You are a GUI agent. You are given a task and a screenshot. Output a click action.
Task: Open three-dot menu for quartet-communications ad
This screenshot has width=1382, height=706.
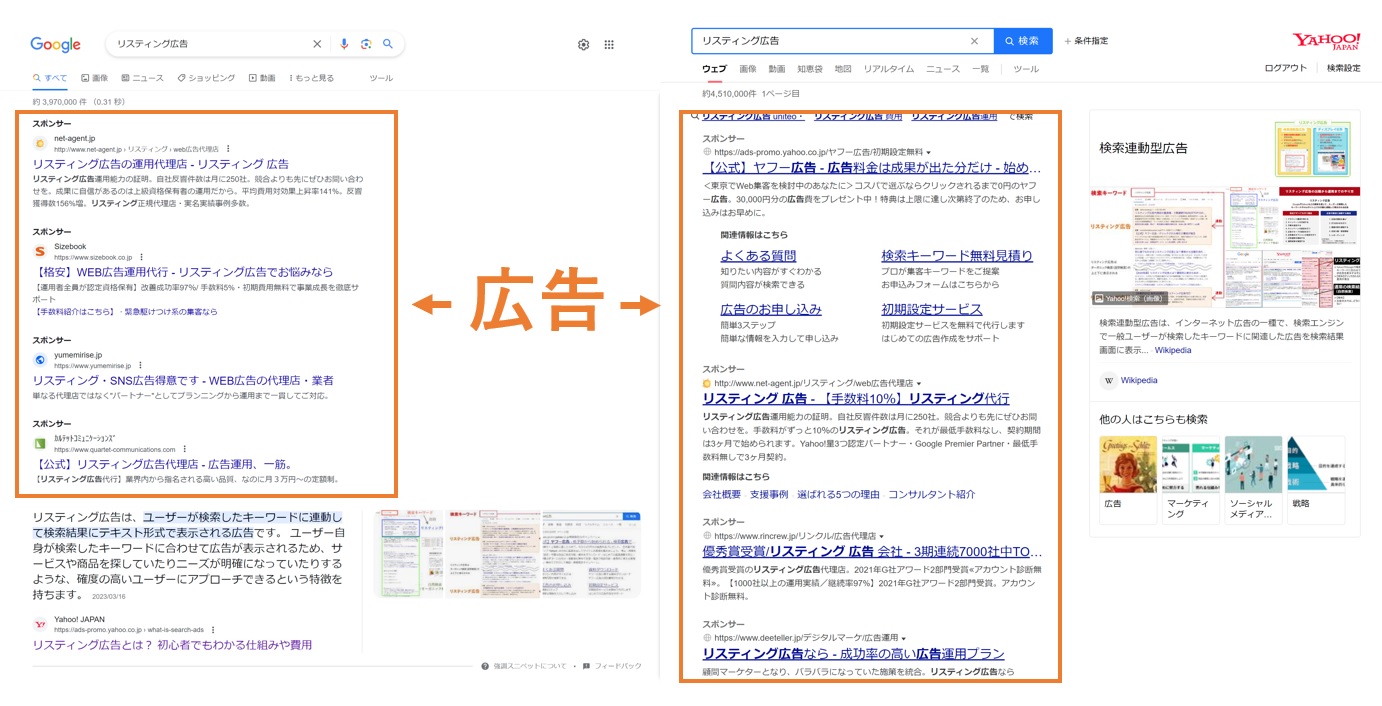185,449
